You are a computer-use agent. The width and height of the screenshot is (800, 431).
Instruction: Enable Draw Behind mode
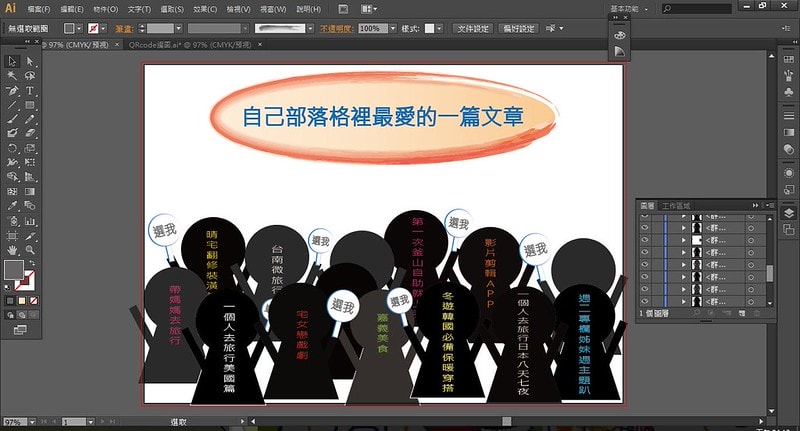[x=22, y=315]
